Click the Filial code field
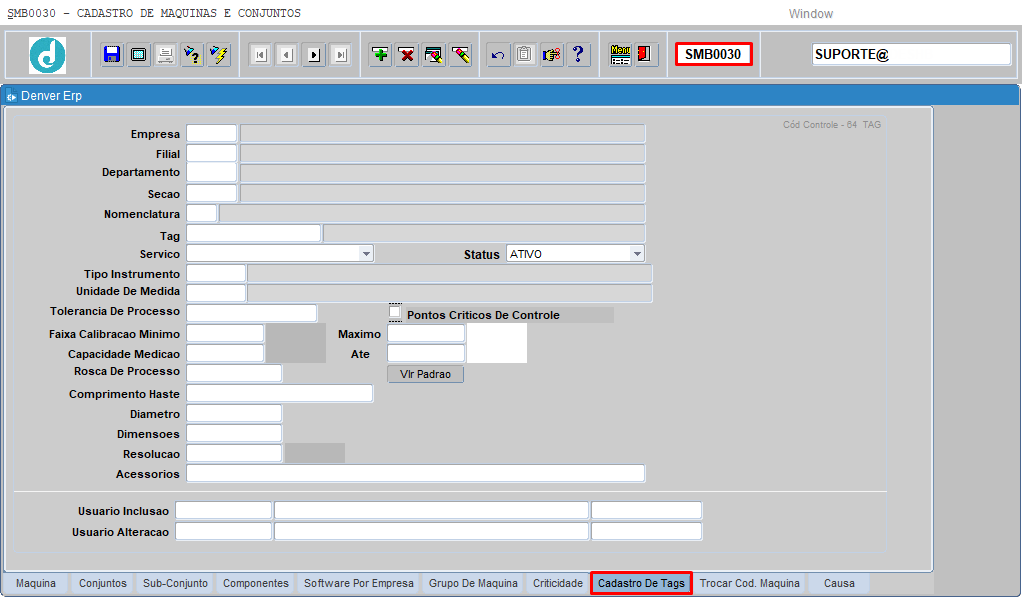 pos(211,154)
